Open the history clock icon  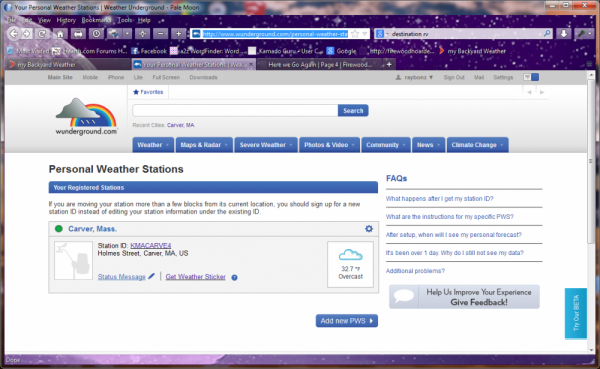[x=96, y=34]
